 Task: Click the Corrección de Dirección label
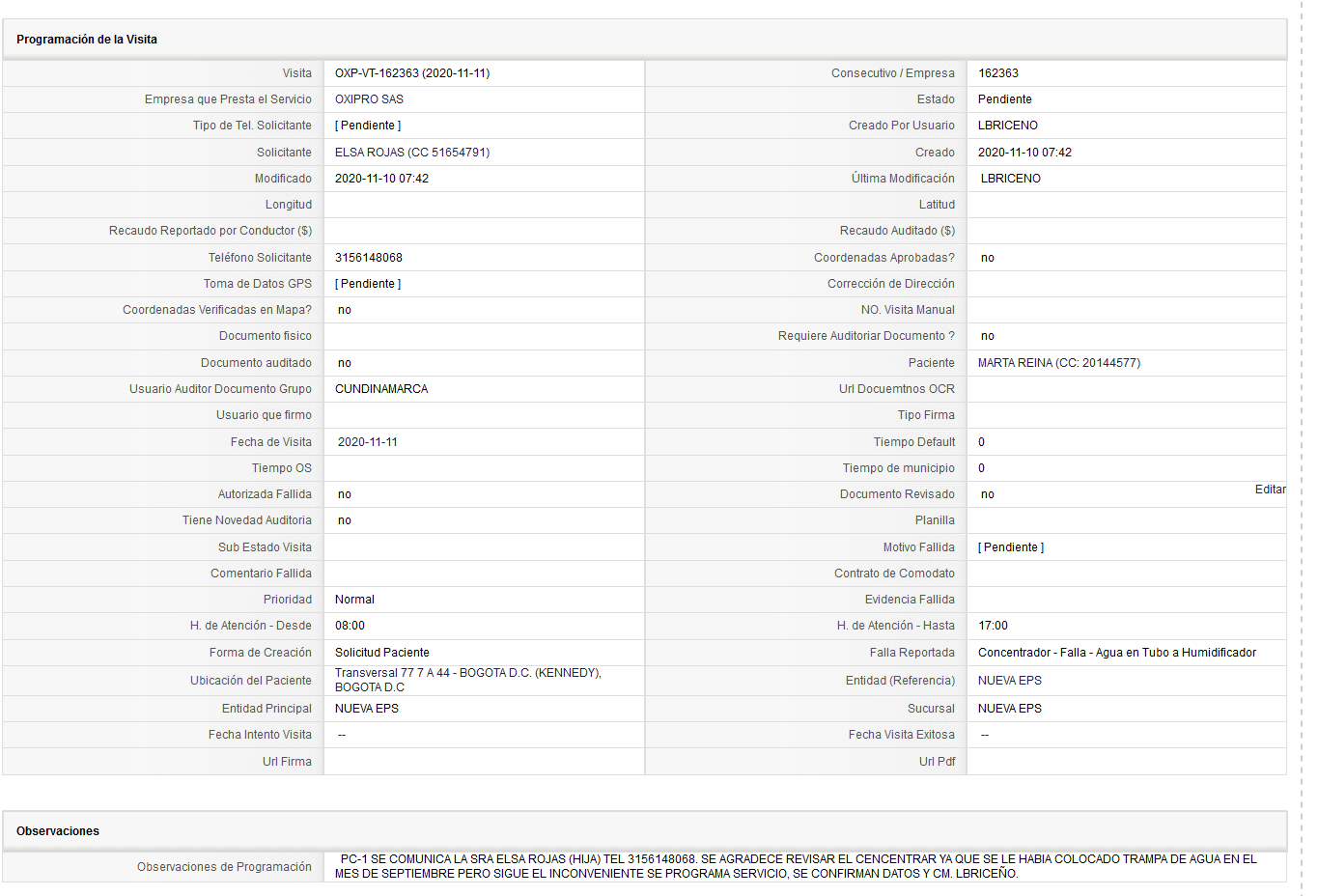[891, 284]
